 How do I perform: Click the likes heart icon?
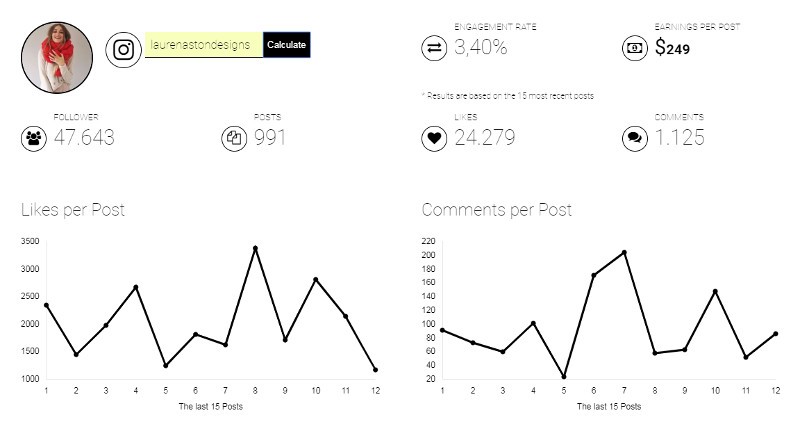click(x=435, y=138)
